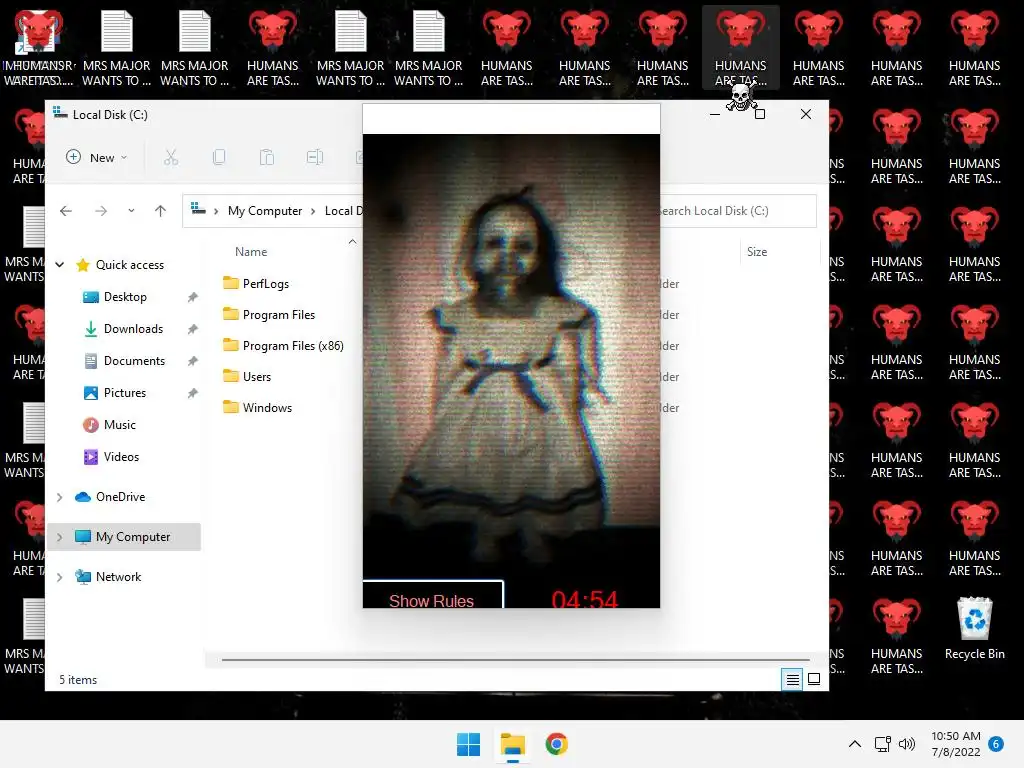Select Network in the navigation pane
This screenshot has height=768, width=1024.
pyautogui.click(x=118, y=577)
